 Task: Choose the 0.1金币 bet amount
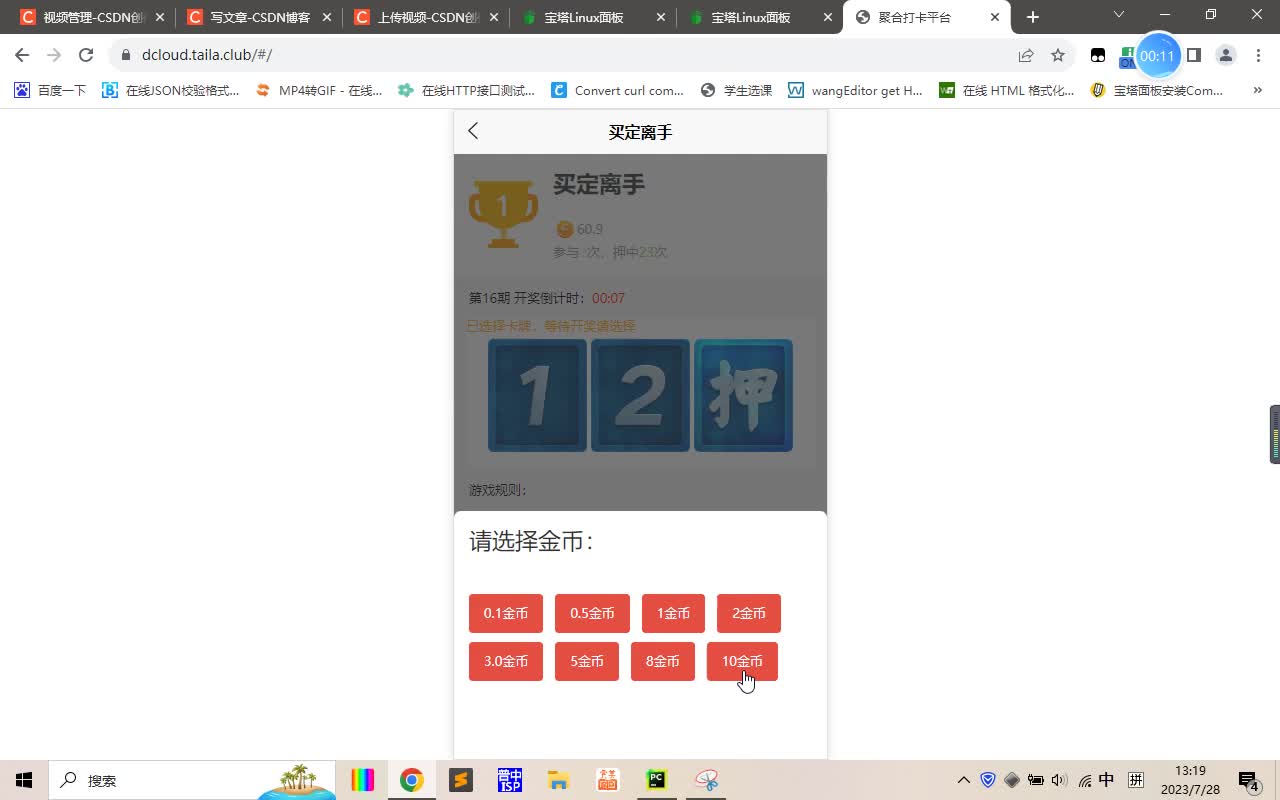[x=506, y=613]
